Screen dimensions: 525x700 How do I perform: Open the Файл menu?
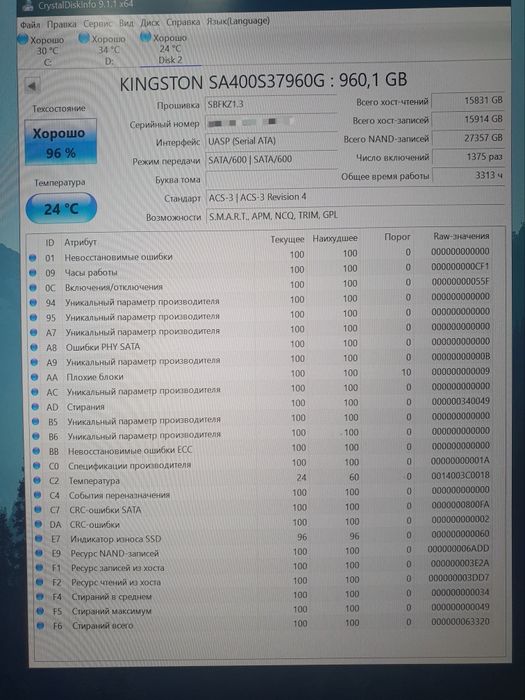pos(30,24)
